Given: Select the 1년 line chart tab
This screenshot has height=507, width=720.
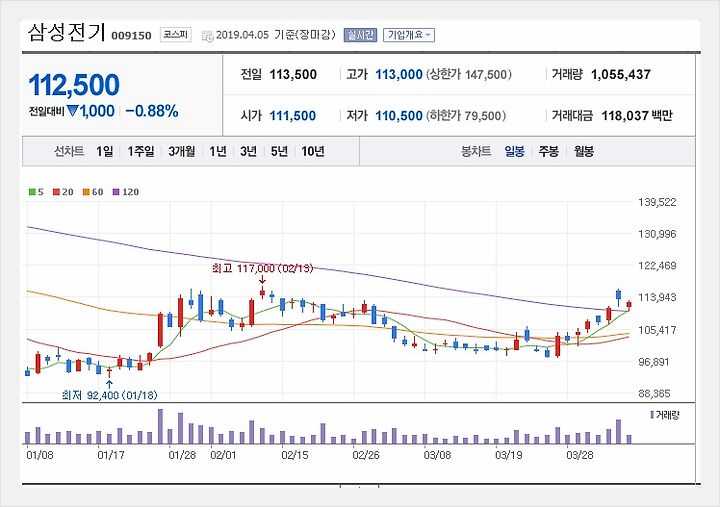Looking at the screenshot, I should 218,151.
